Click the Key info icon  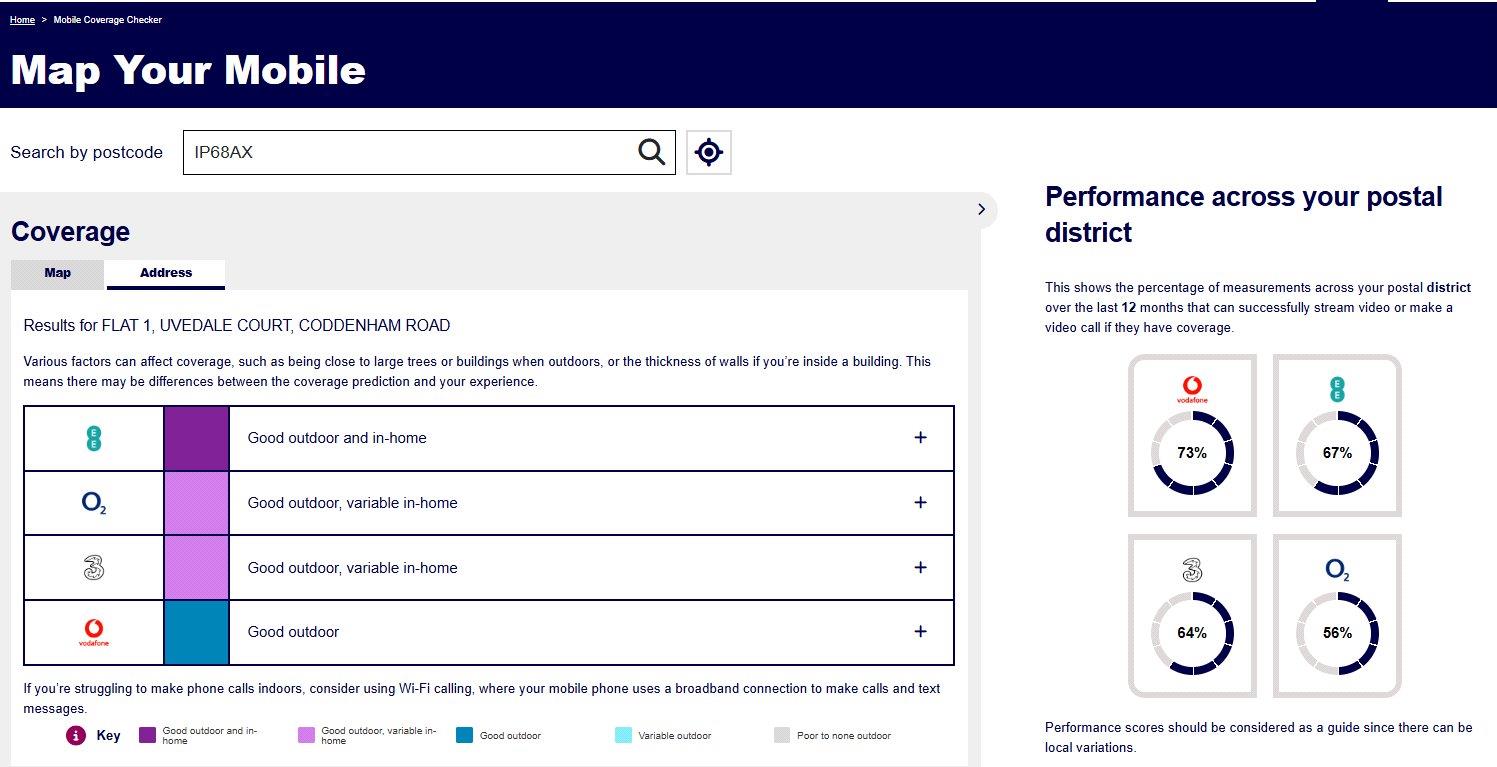(76, 735)
